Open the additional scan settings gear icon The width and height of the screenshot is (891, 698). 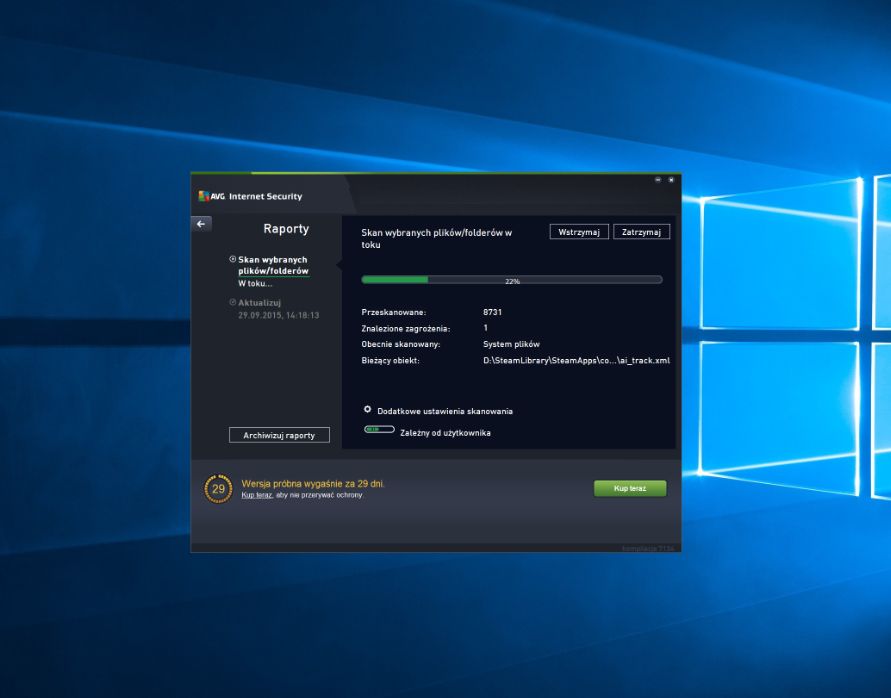pos(367,409)
